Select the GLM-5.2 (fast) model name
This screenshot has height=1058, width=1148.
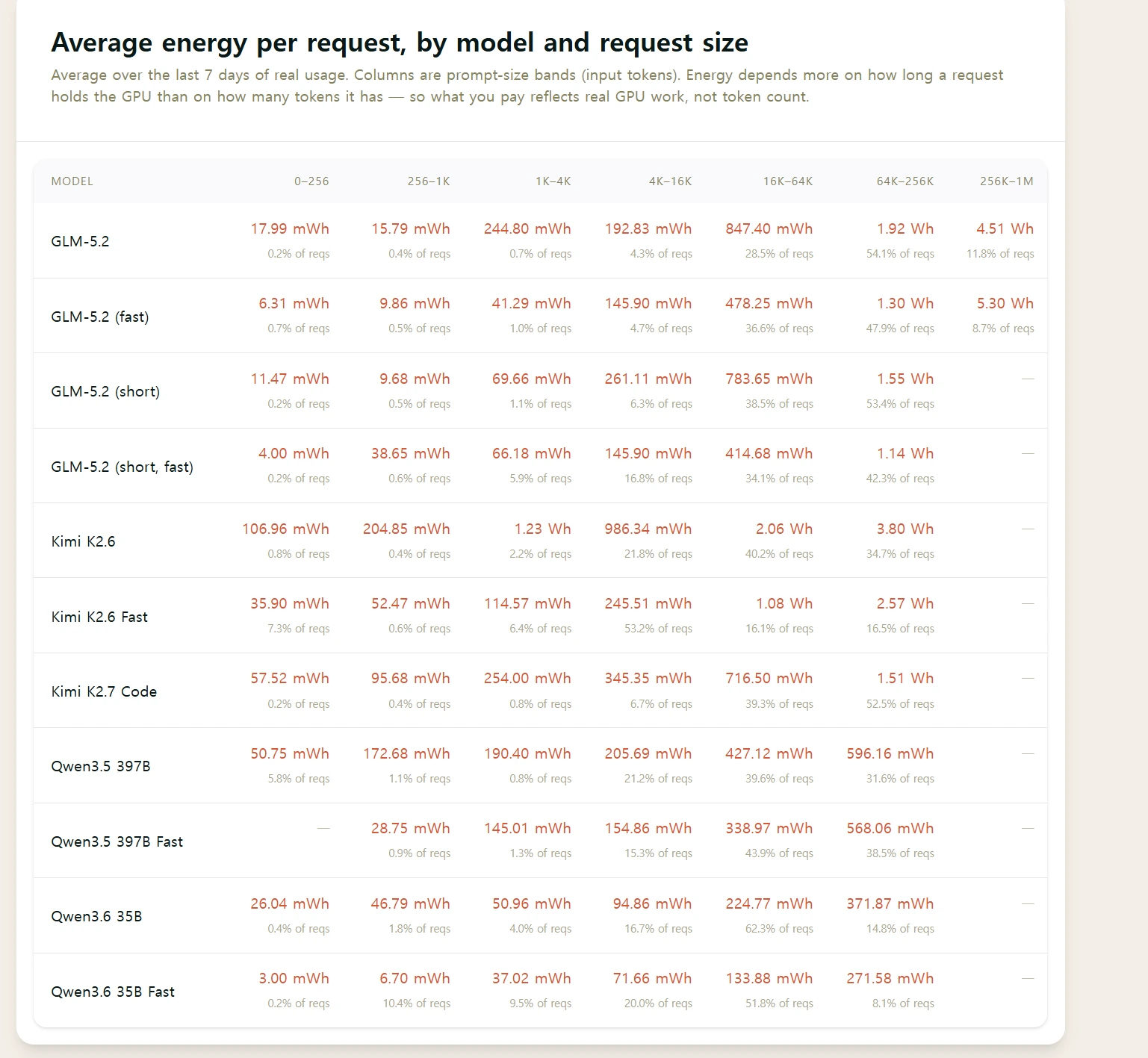(x=100, y=317)
